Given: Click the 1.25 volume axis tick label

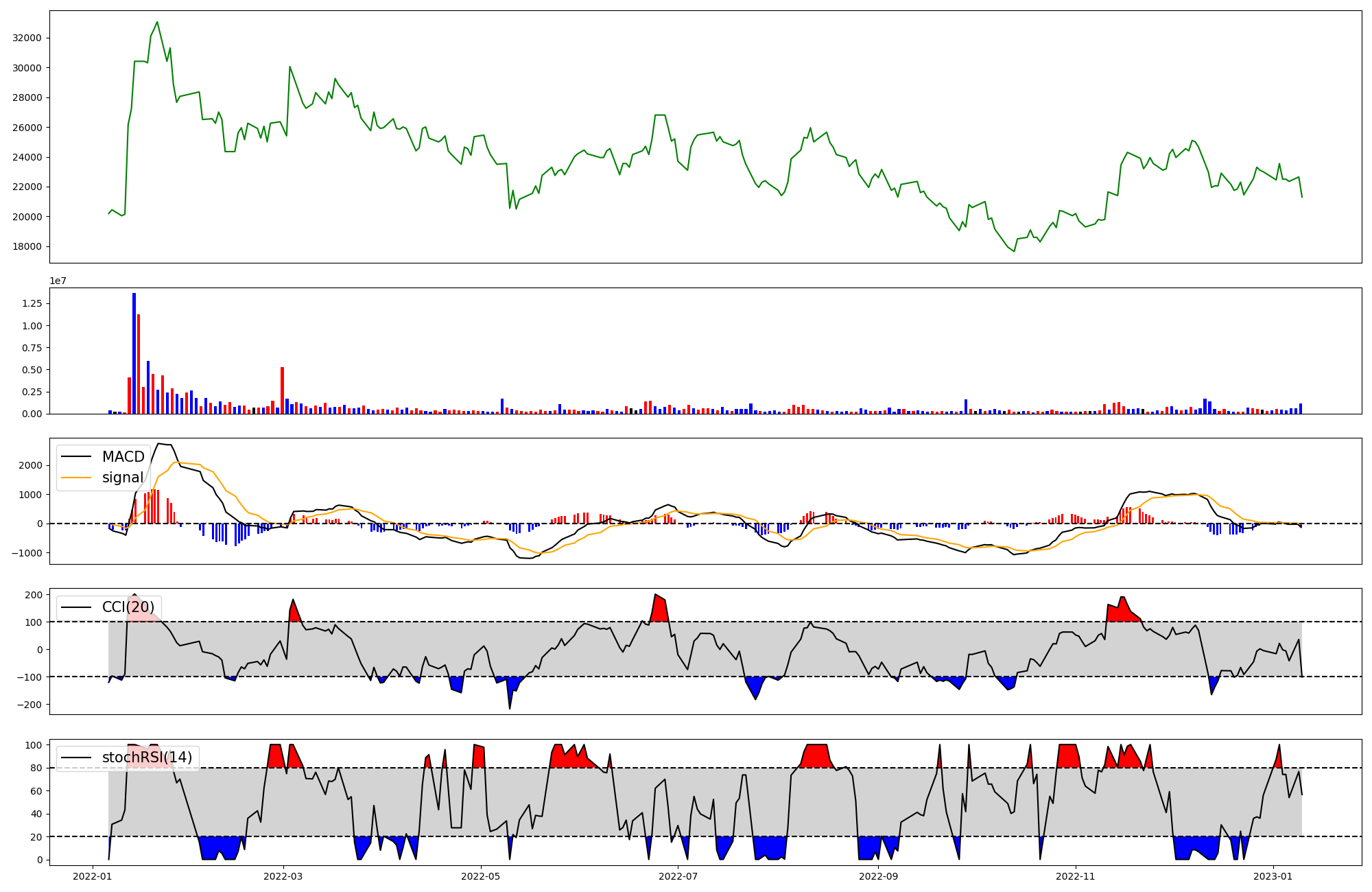Looking at the screenshot, I should [32, 304].
